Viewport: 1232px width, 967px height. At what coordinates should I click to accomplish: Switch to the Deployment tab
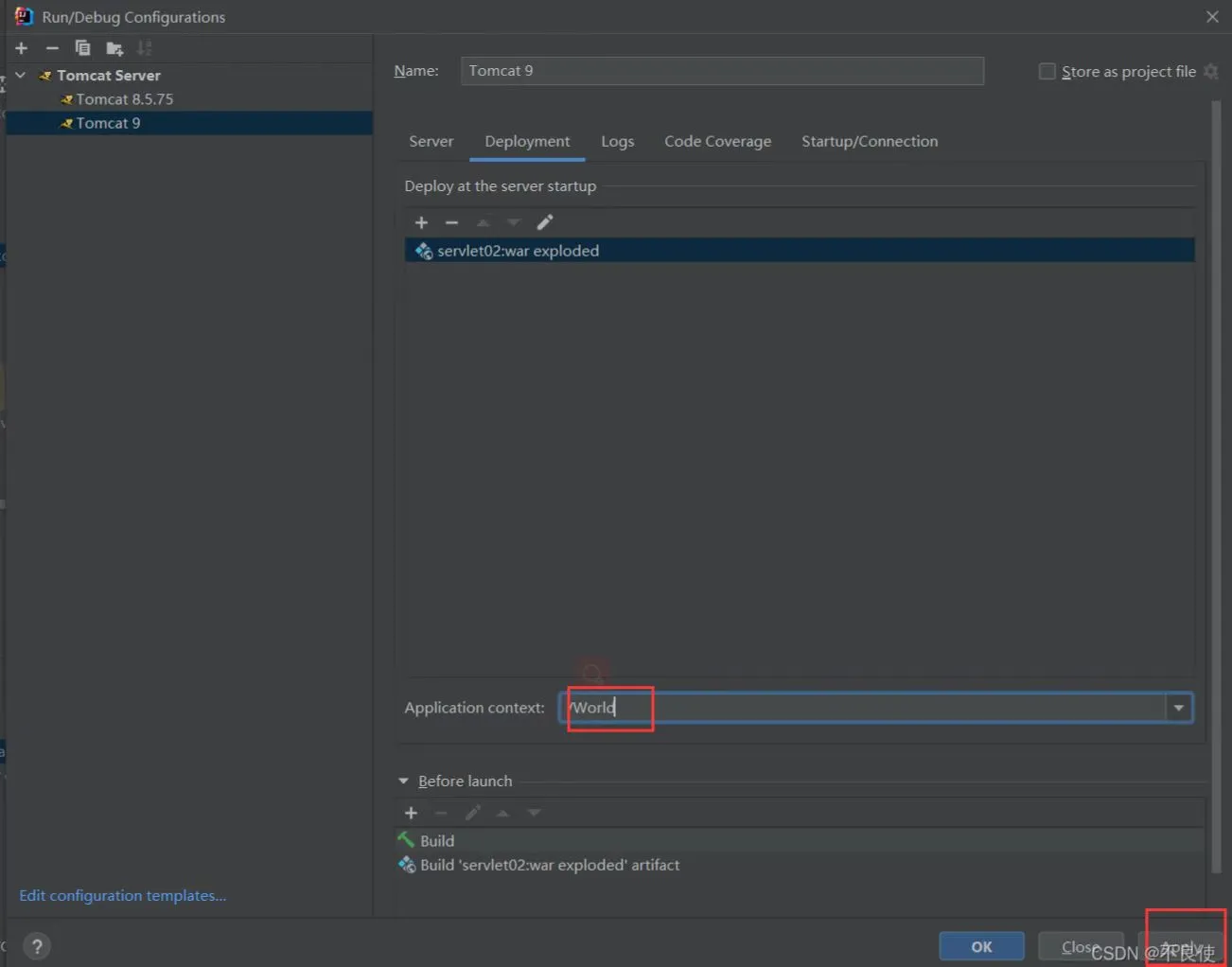(527, 141)
